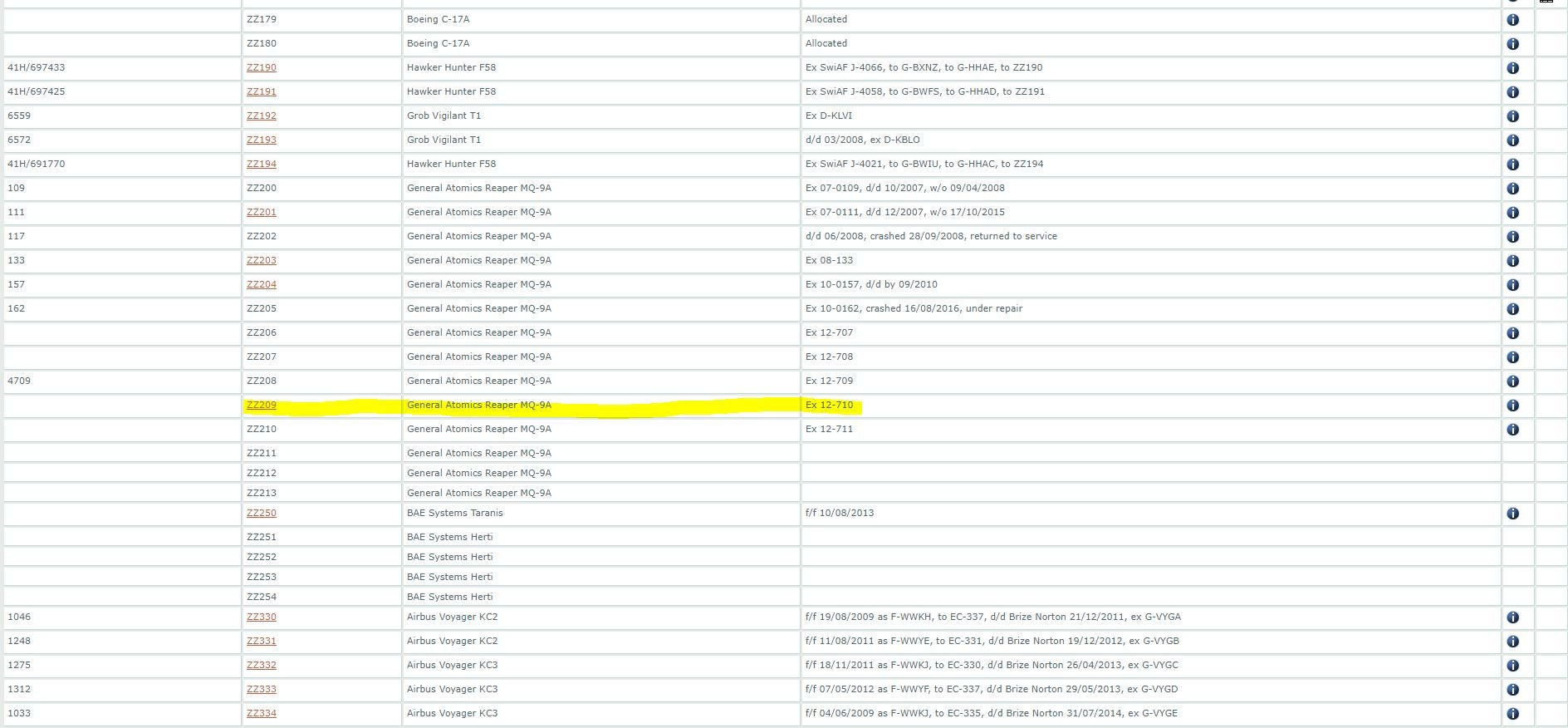
Task: Open info for ZZ208 Ex 12-709
Action: [x=1512, y=381]
